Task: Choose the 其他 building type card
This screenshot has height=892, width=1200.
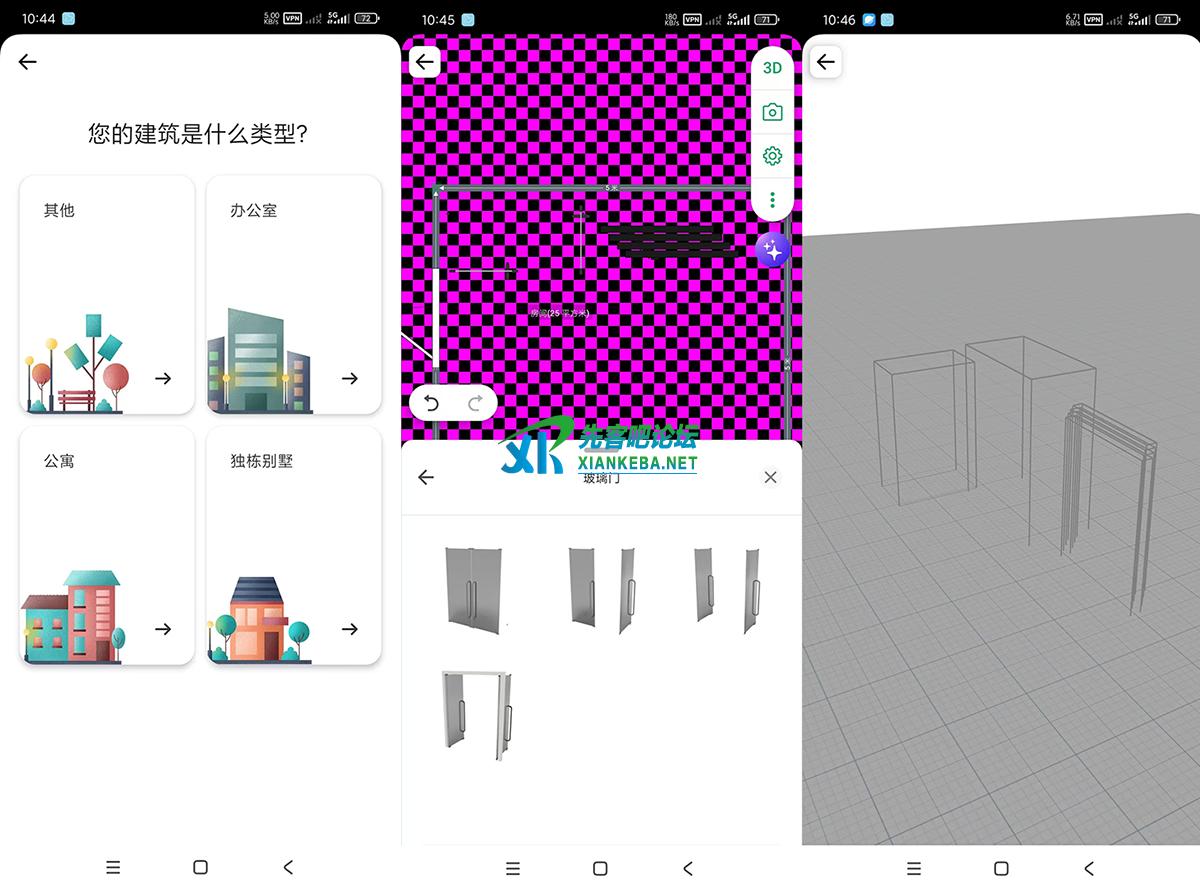Action: coord(107,295)
